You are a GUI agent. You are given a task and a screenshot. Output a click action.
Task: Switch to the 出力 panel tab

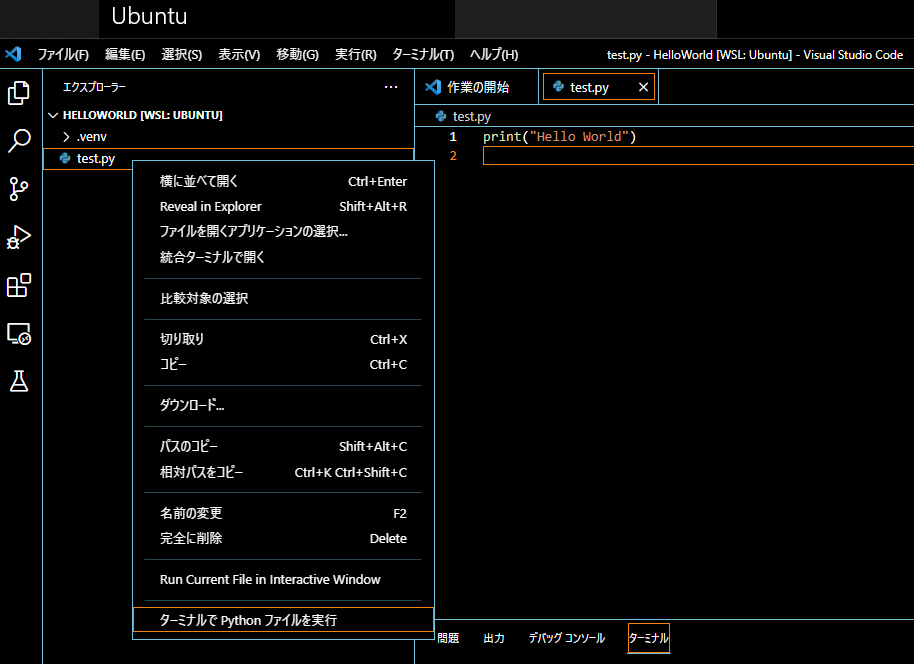pyautogui.click(x=493, y=638)
